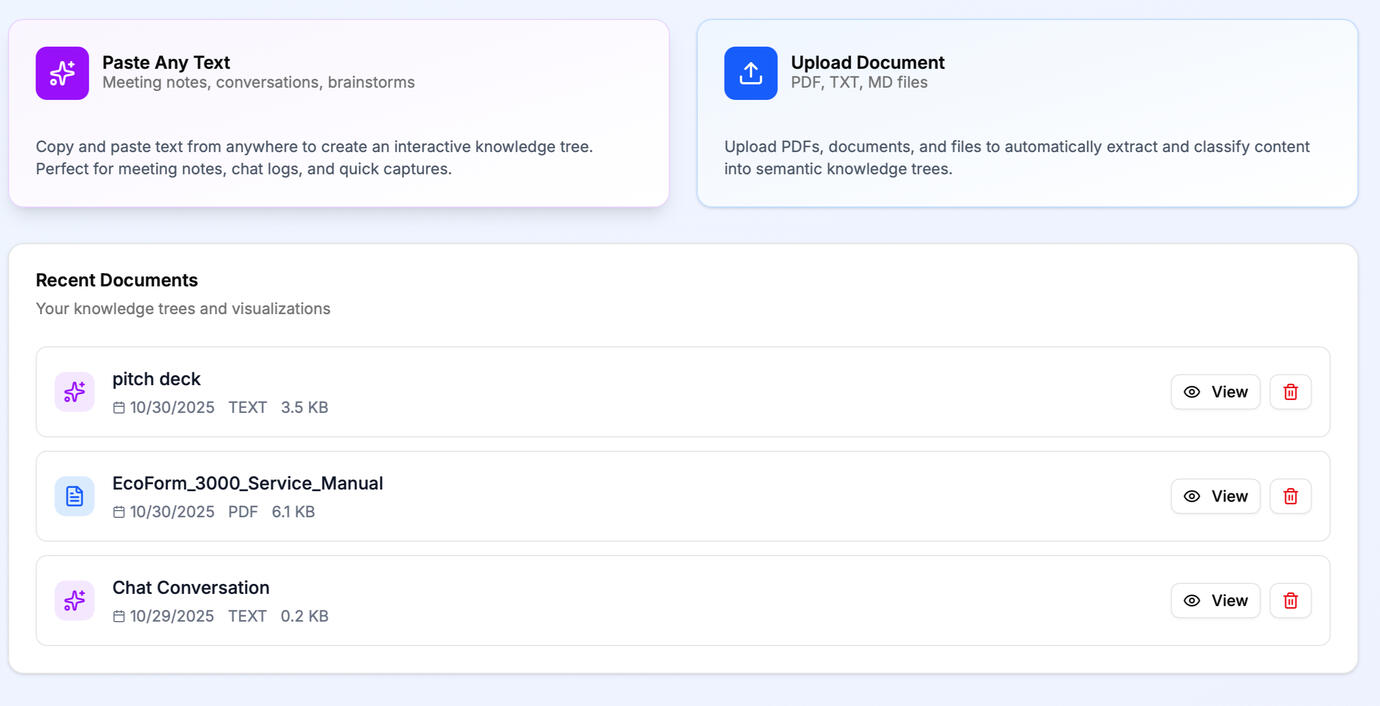Click the blue Upload Document icon
Image resolution: width=1380 pixels, height=706 pixels.
tap(750, 73)
